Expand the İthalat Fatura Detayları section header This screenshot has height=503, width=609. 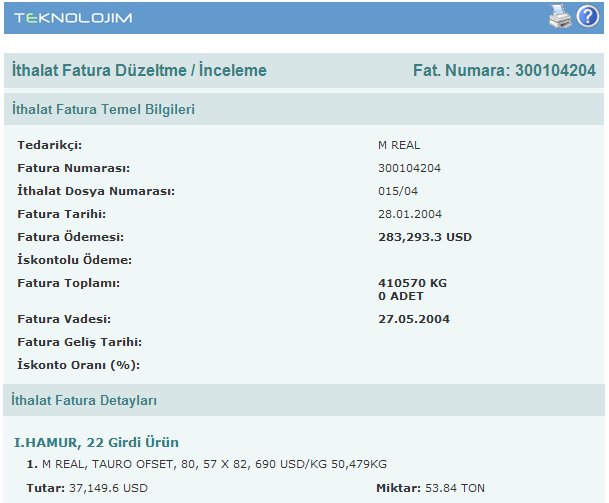pyautogui.click(x=84, y=400)
